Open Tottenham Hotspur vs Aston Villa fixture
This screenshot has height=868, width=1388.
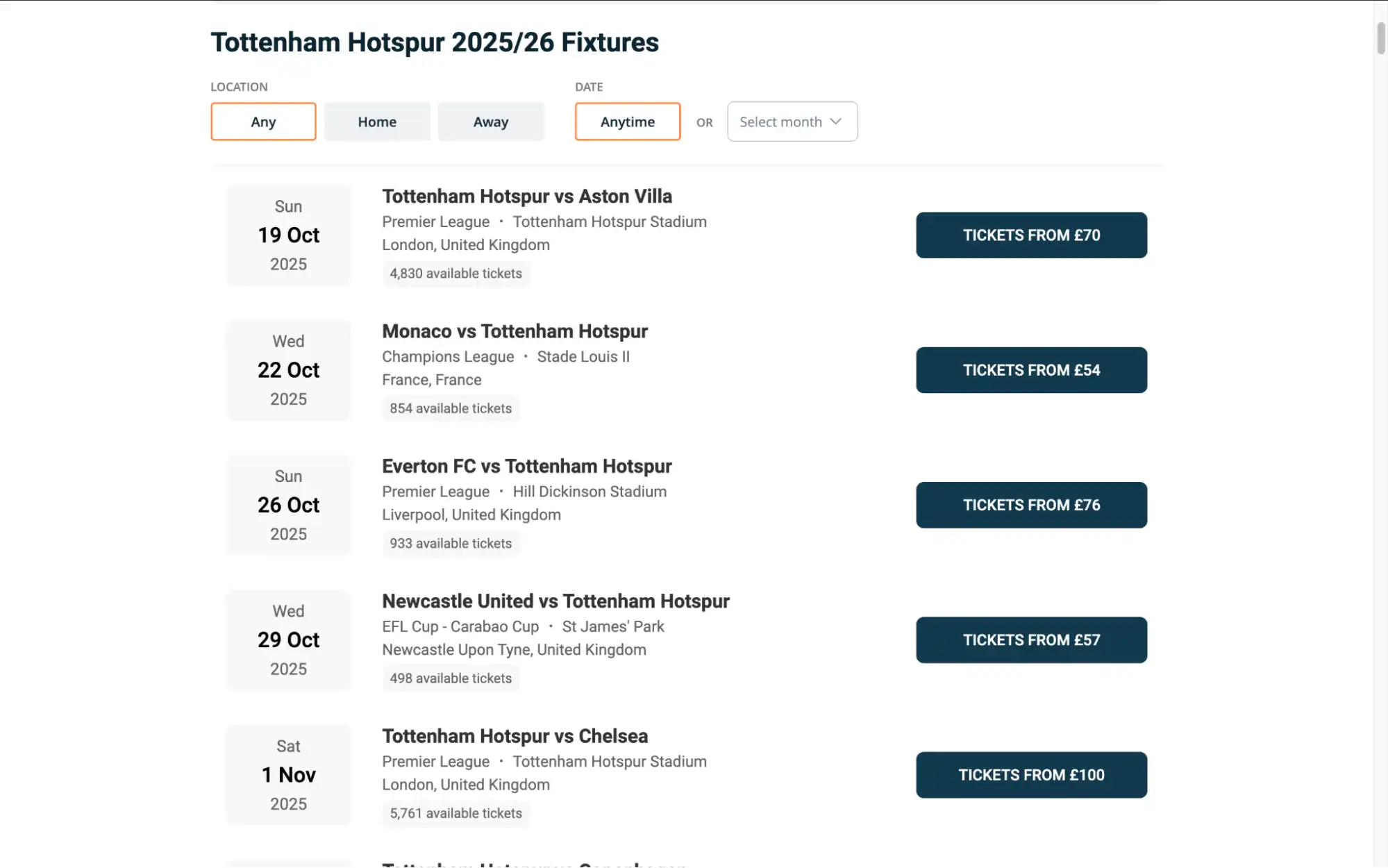(526, 197)
